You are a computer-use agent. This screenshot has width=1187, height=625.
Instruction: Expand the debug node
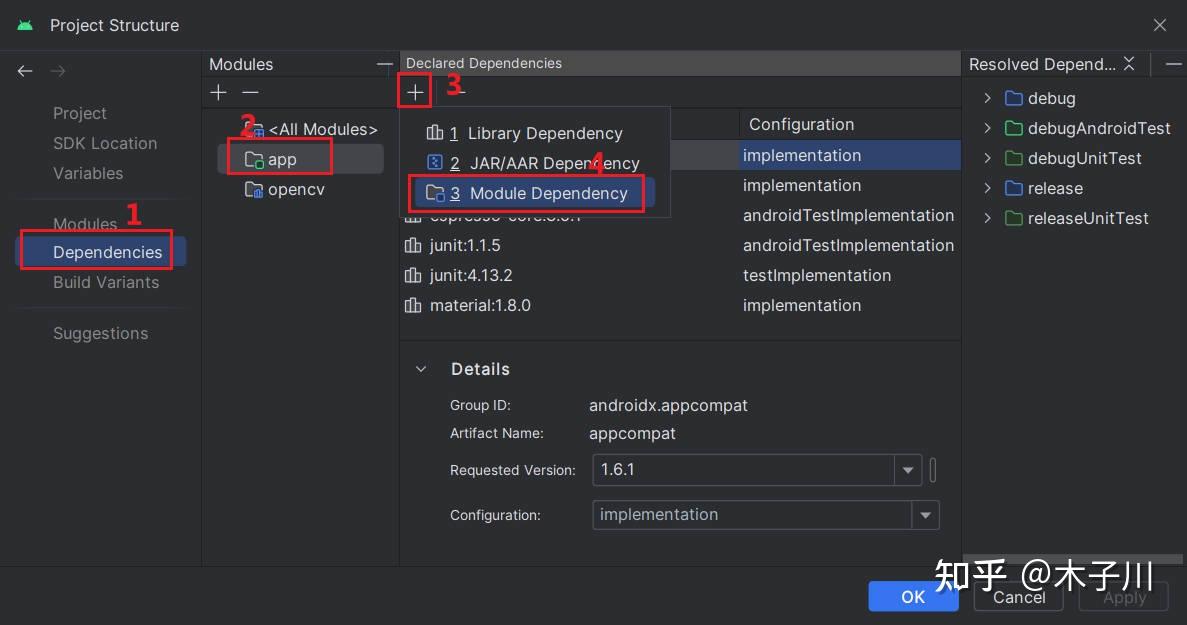(986, 98)
